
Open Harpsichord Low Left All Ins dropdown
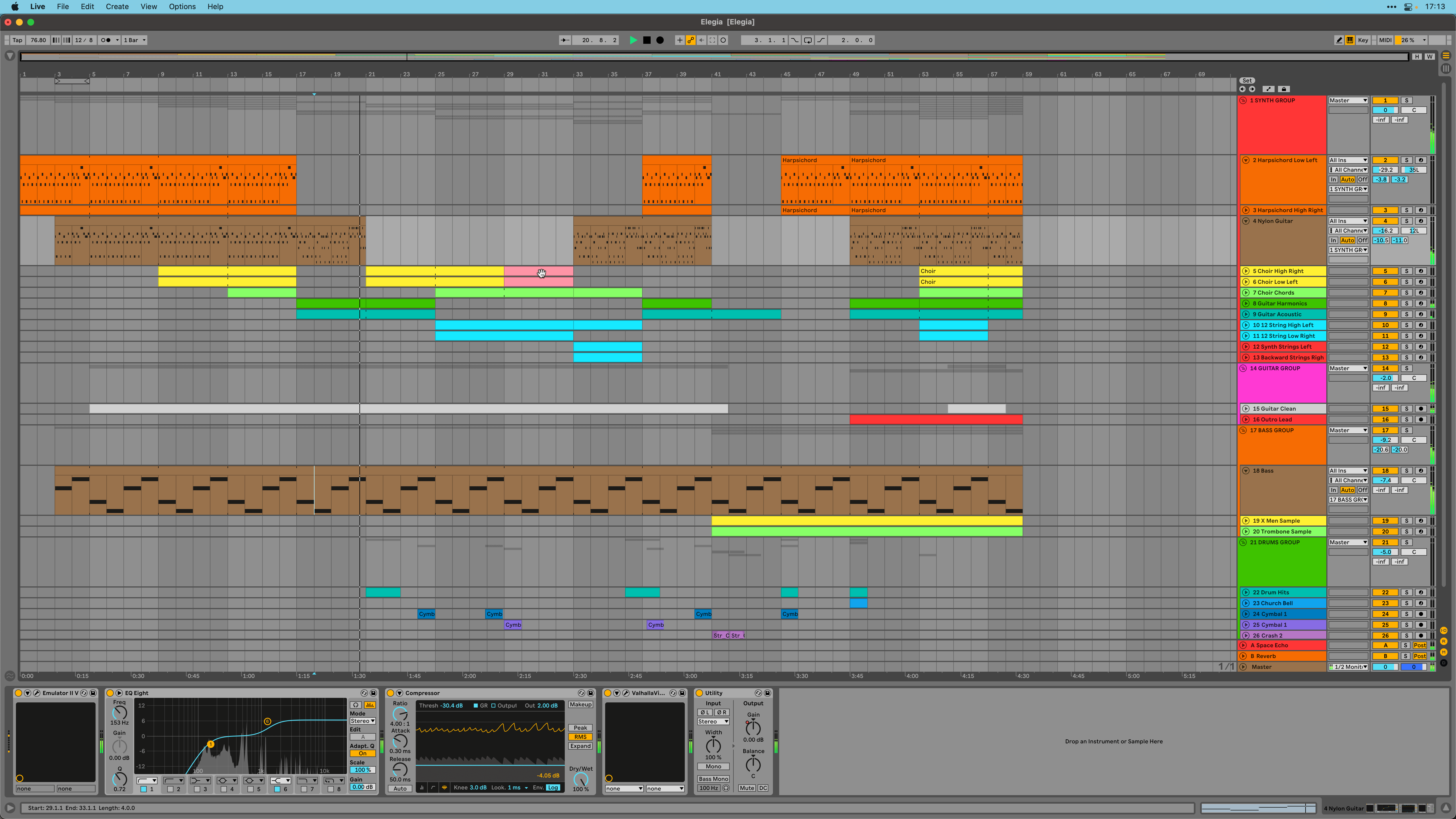[x=1348, y=160]
